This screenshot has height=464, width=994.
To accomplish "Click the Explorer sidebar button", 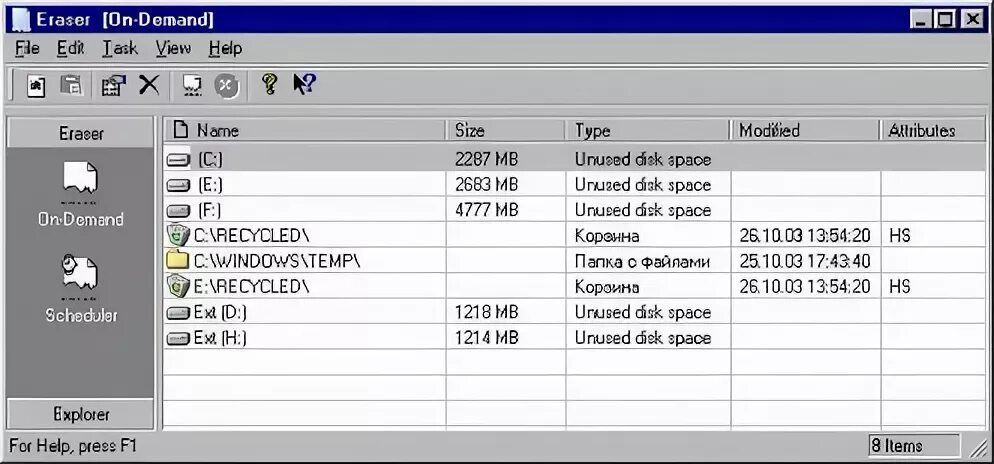I will coord(80,414).
